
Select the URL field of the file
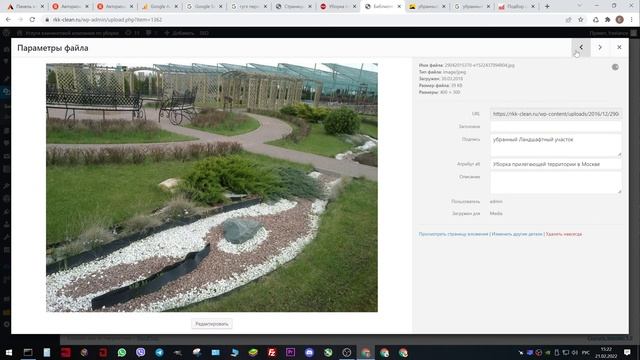pos(556,114)
